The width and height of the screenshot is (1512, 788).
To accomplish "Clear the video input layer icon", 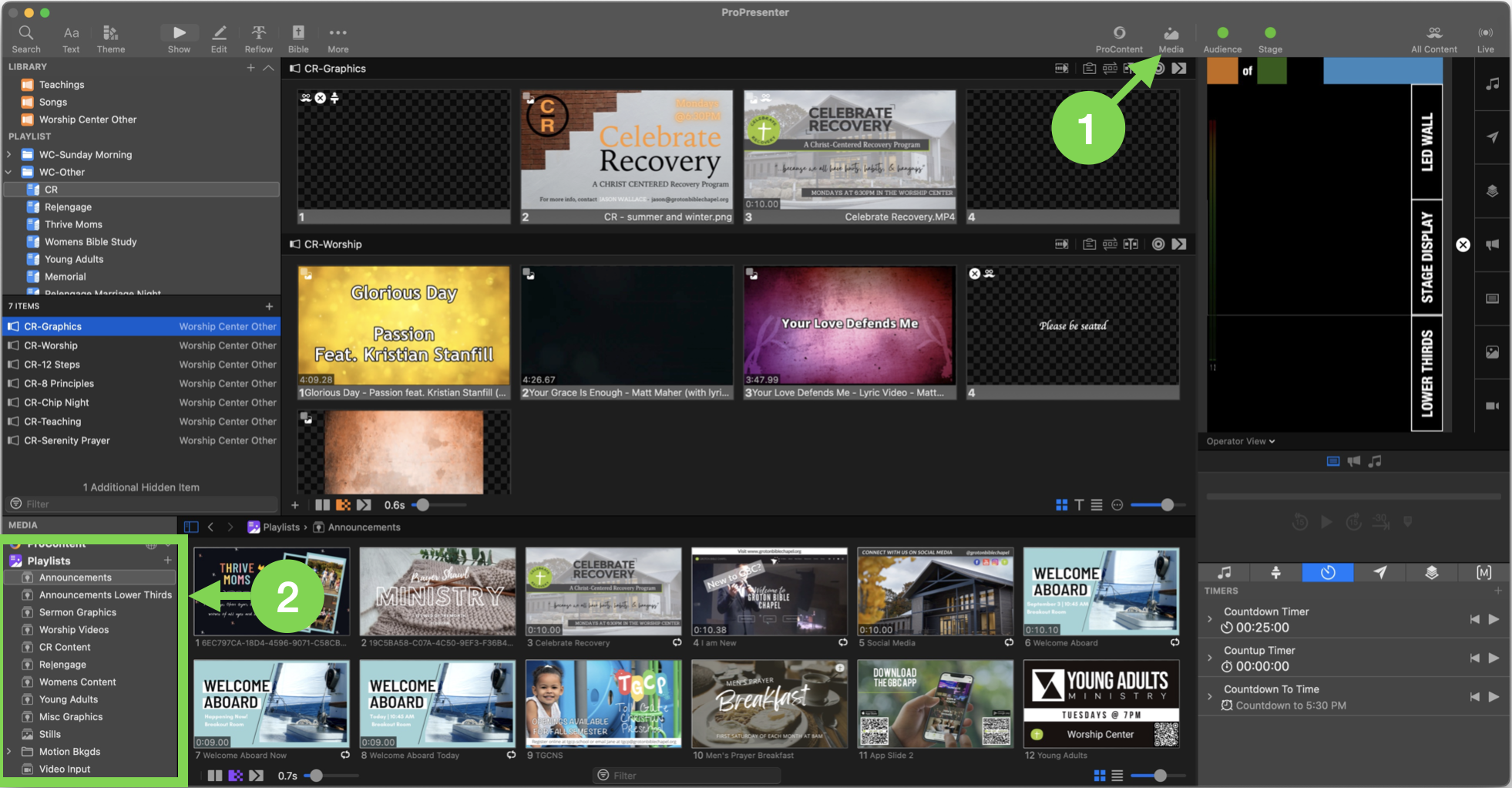I will (x=1492, y=406).
